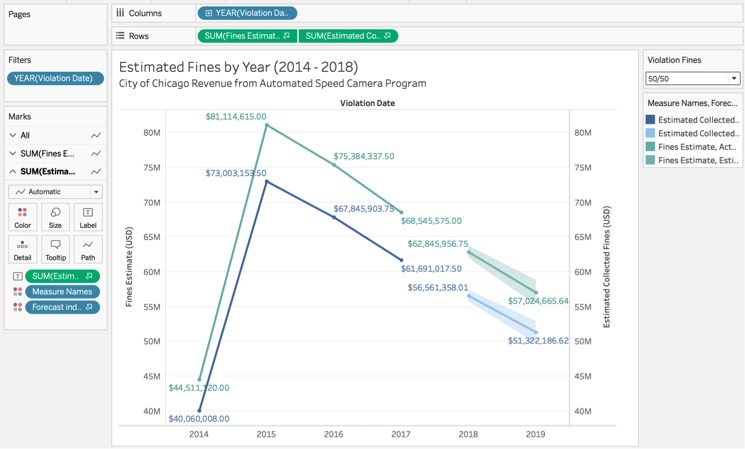Expand the SUM(Fines E... marks section
This screenshot has width=745, height=449.
point(13,153)
